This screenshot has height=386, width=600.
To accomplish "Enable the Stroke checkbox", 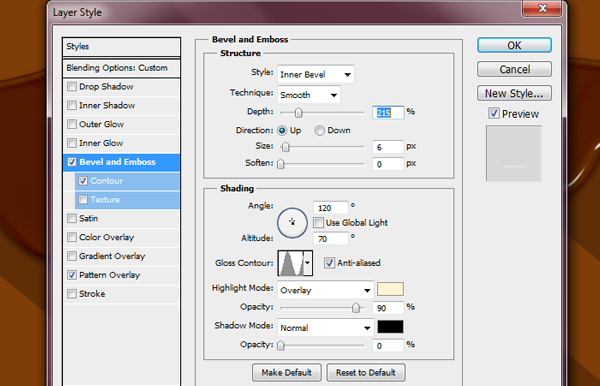I will coord(72,294).
